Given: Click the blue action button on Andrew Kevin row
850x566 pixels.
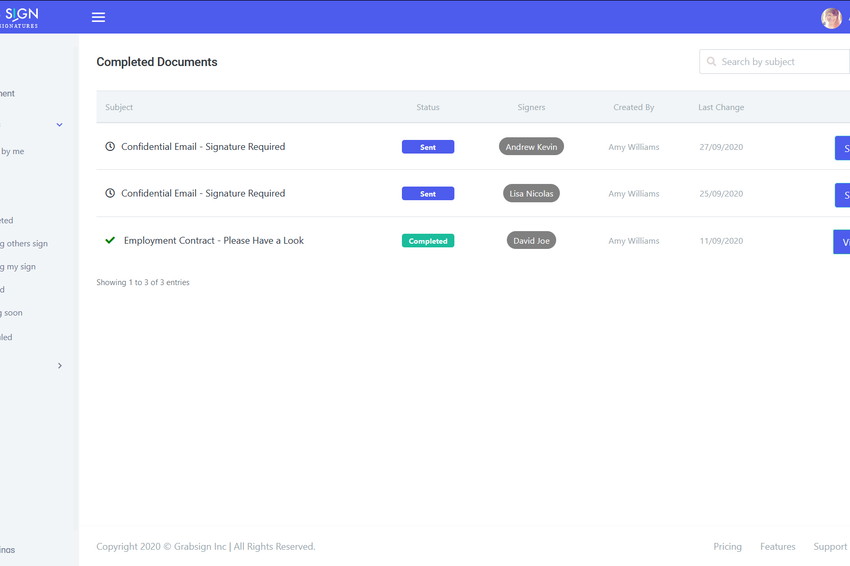Looking at the screenshot, I should tap(842, 148).
